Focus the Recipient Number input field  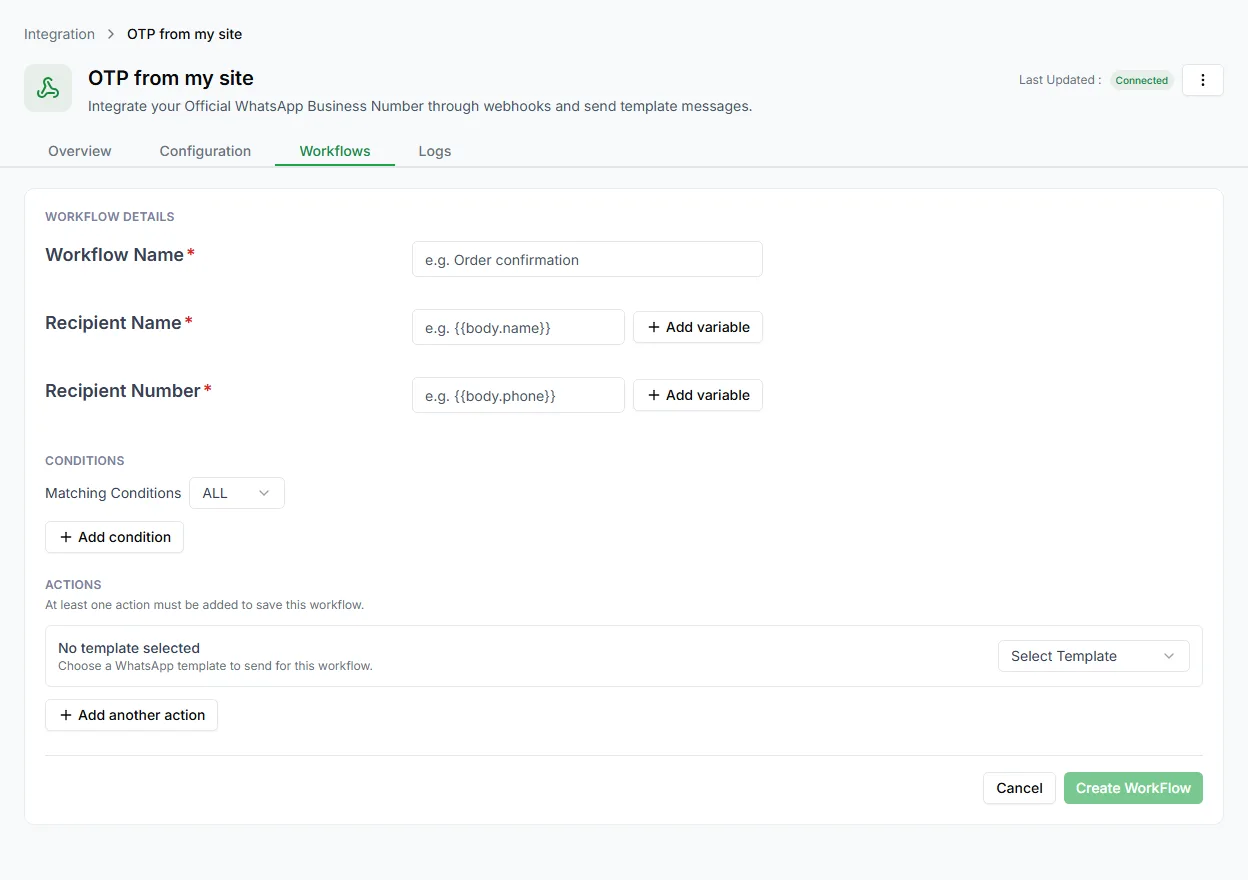[x=518, y=395]
